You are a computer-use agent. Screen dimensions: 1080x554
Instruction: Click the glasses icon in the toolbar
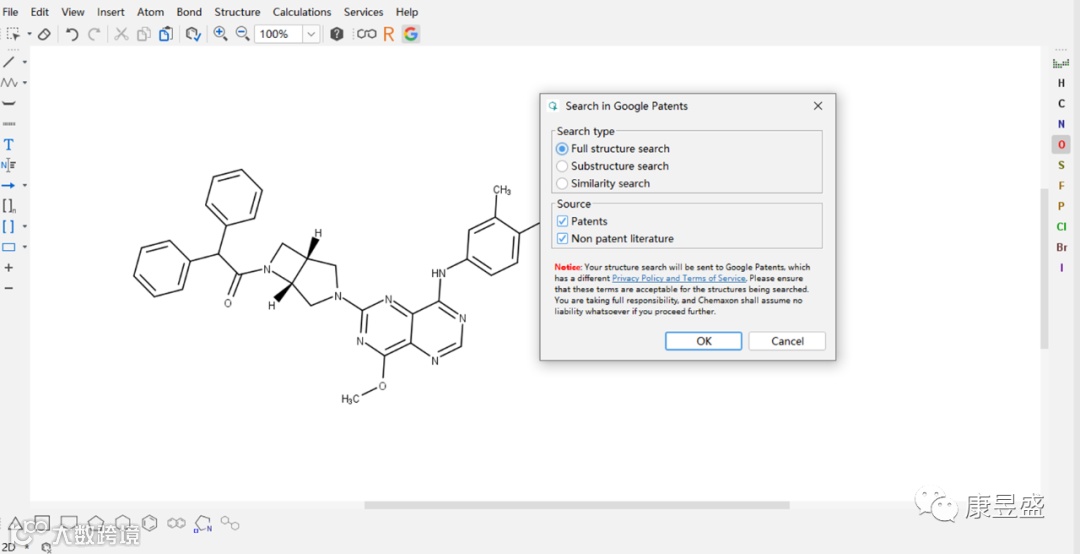pyautogui.click(x=366, y=34)
